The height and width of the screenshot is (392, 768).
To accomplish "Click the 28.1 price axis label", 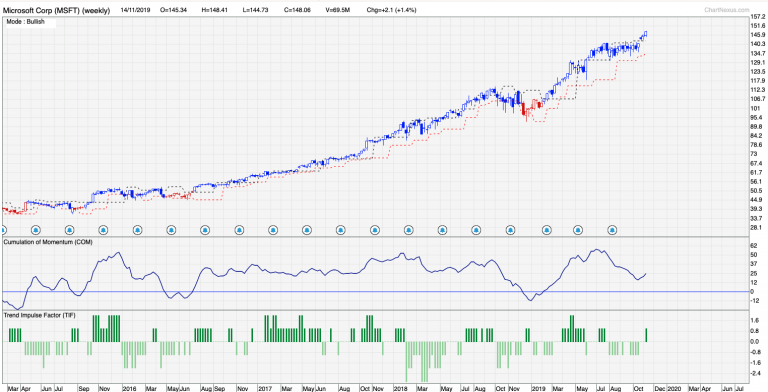I will pos(756,227).
